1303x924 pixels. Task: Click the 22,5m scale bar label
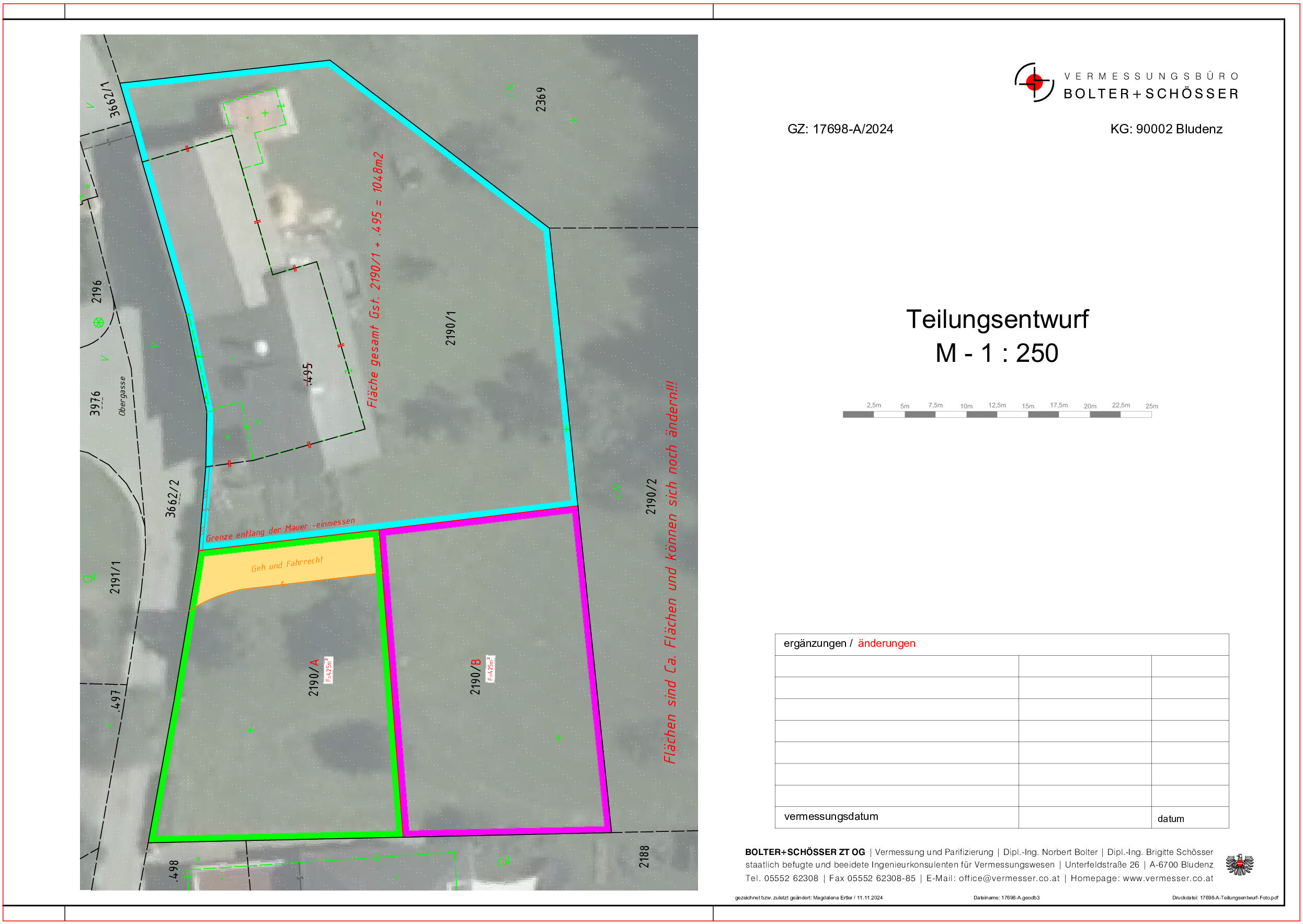1121,405
